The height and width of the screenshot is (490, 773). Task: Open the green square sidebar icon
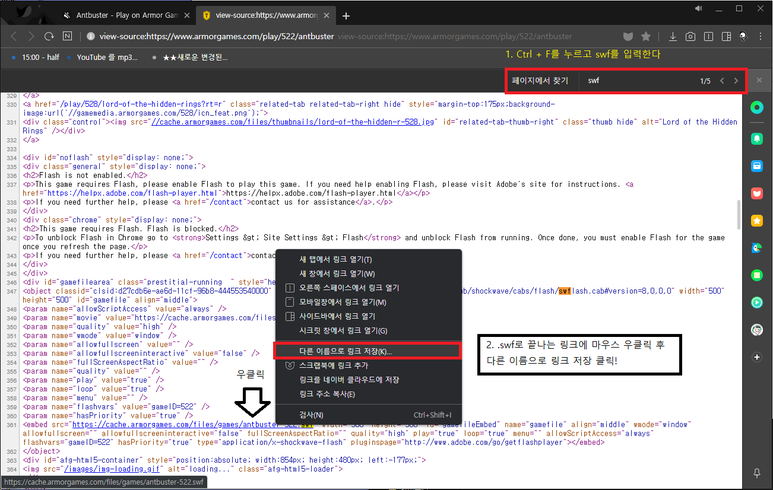pos(757,275)
